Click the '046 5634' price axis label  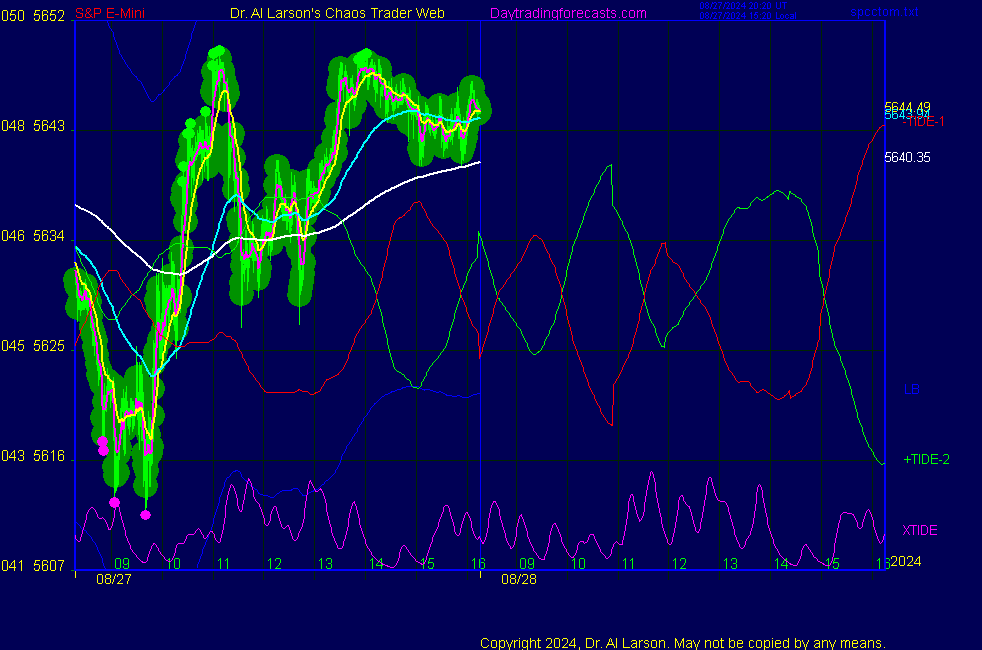[x=33, y=236]
